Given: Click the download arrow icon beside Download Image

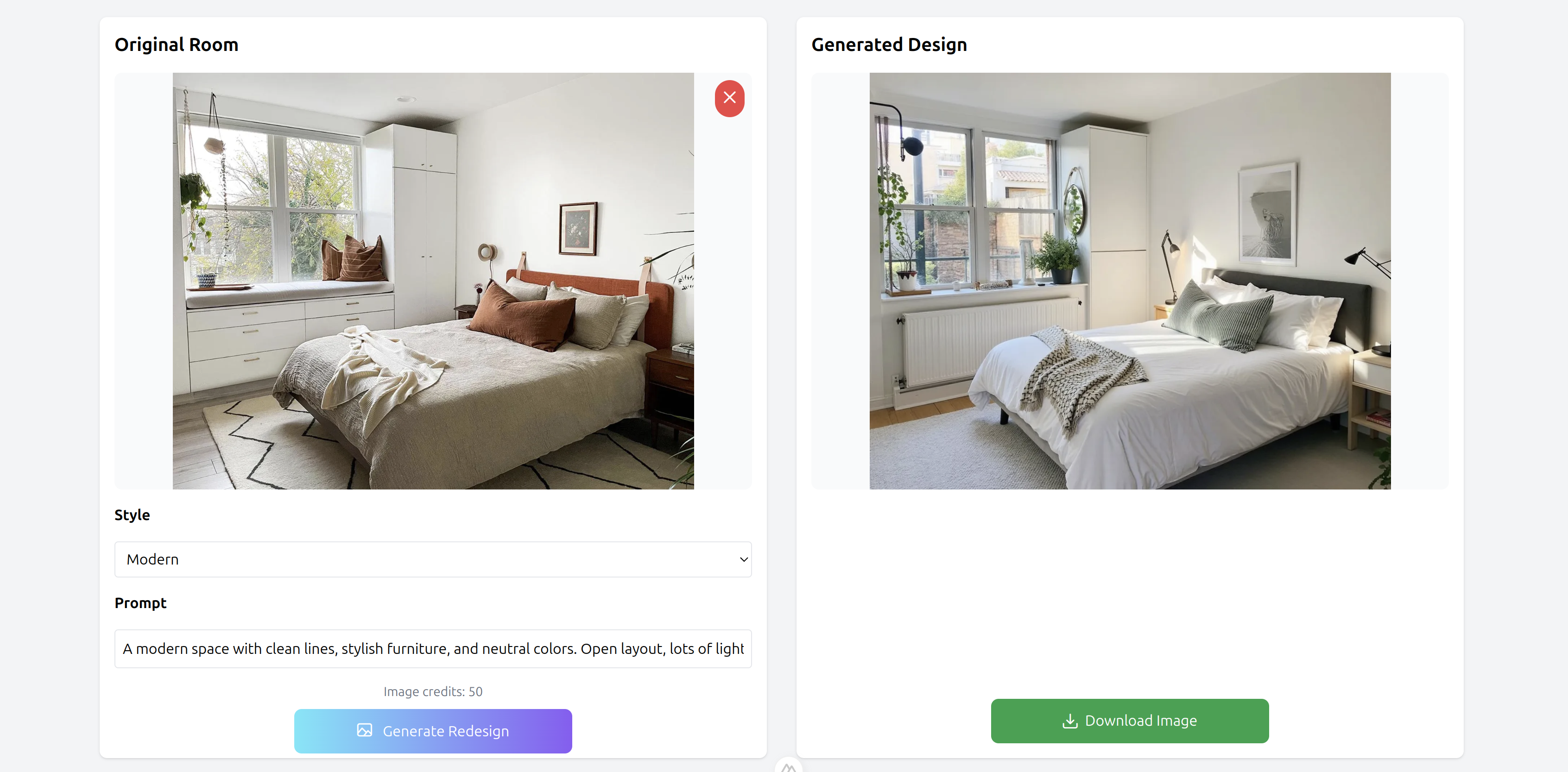Looking at the screenshot, I should coord(1069,721).
